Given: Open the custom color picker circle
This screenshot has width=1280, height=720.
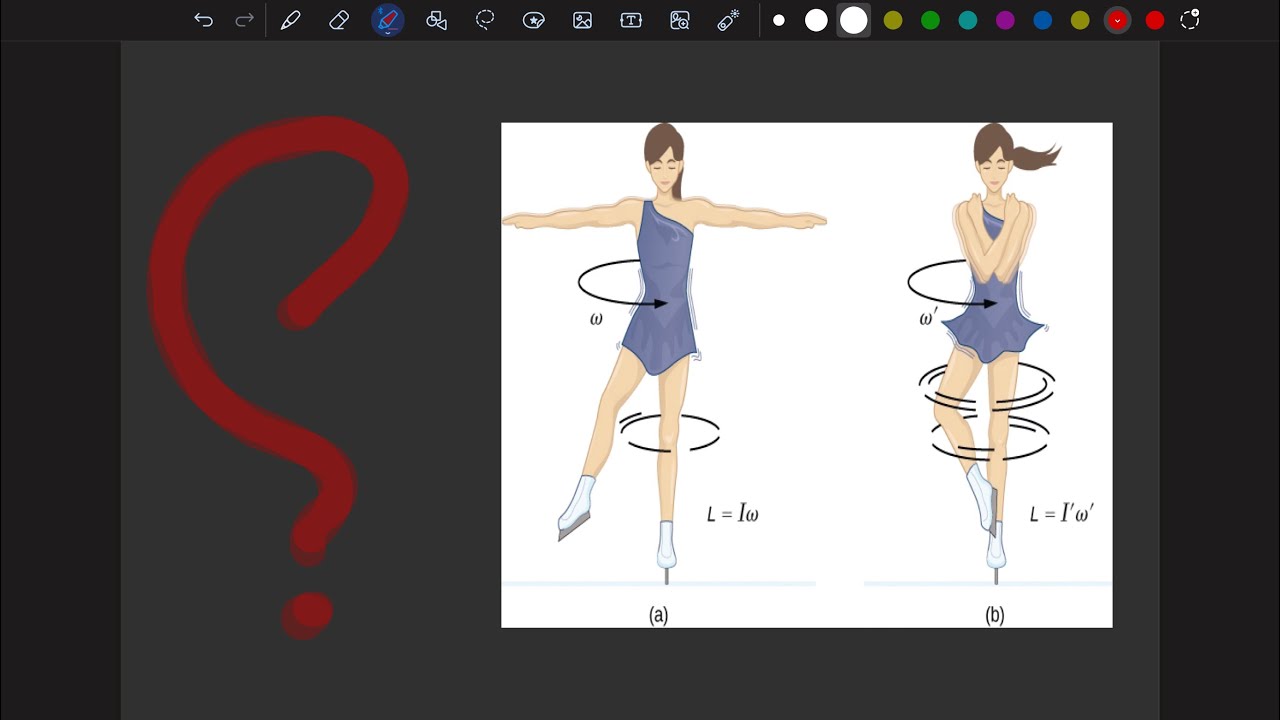Looking at the screenshot, I should click(1190, 20).
